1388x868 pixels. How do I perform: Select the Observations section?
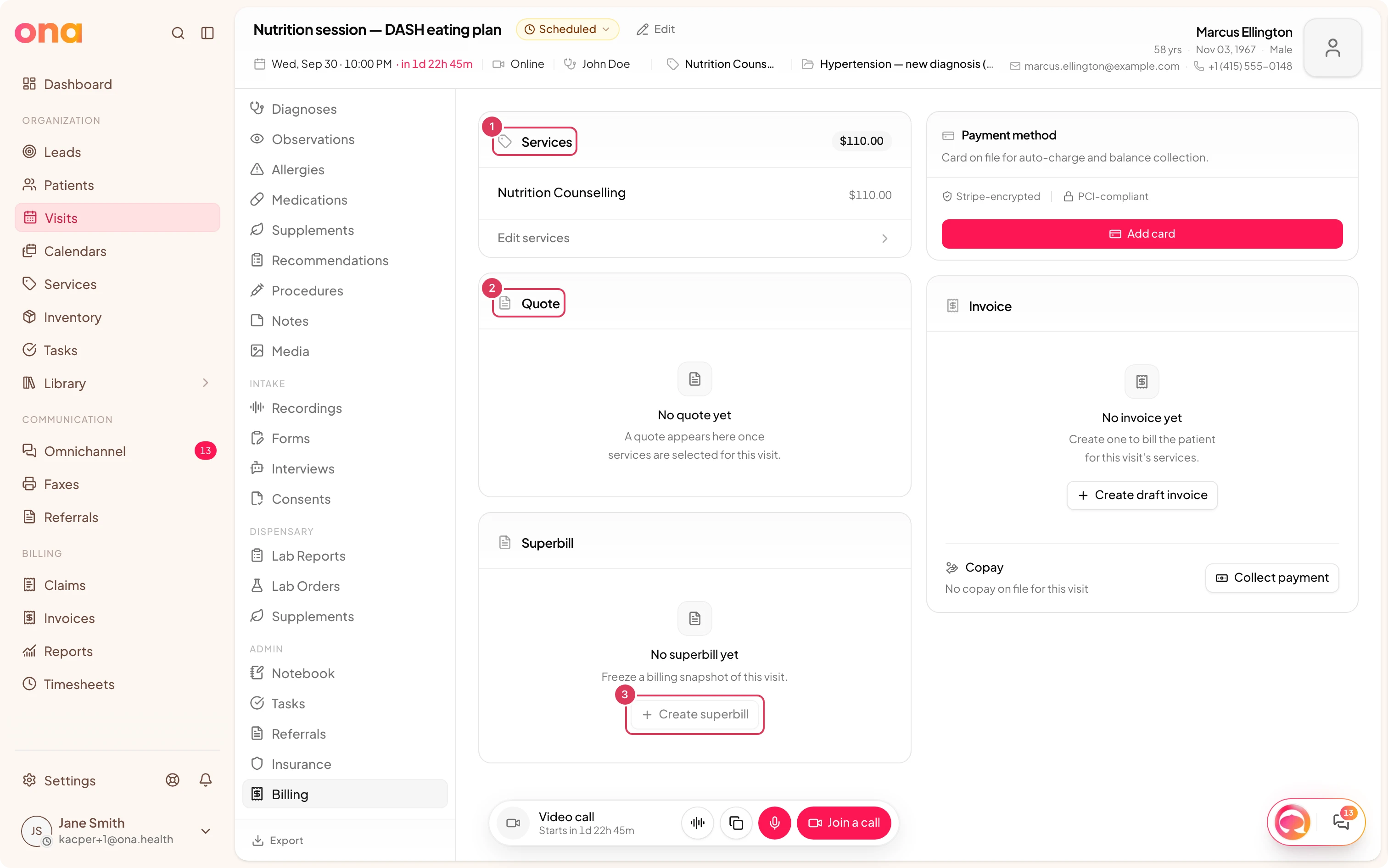coord(345,139)
